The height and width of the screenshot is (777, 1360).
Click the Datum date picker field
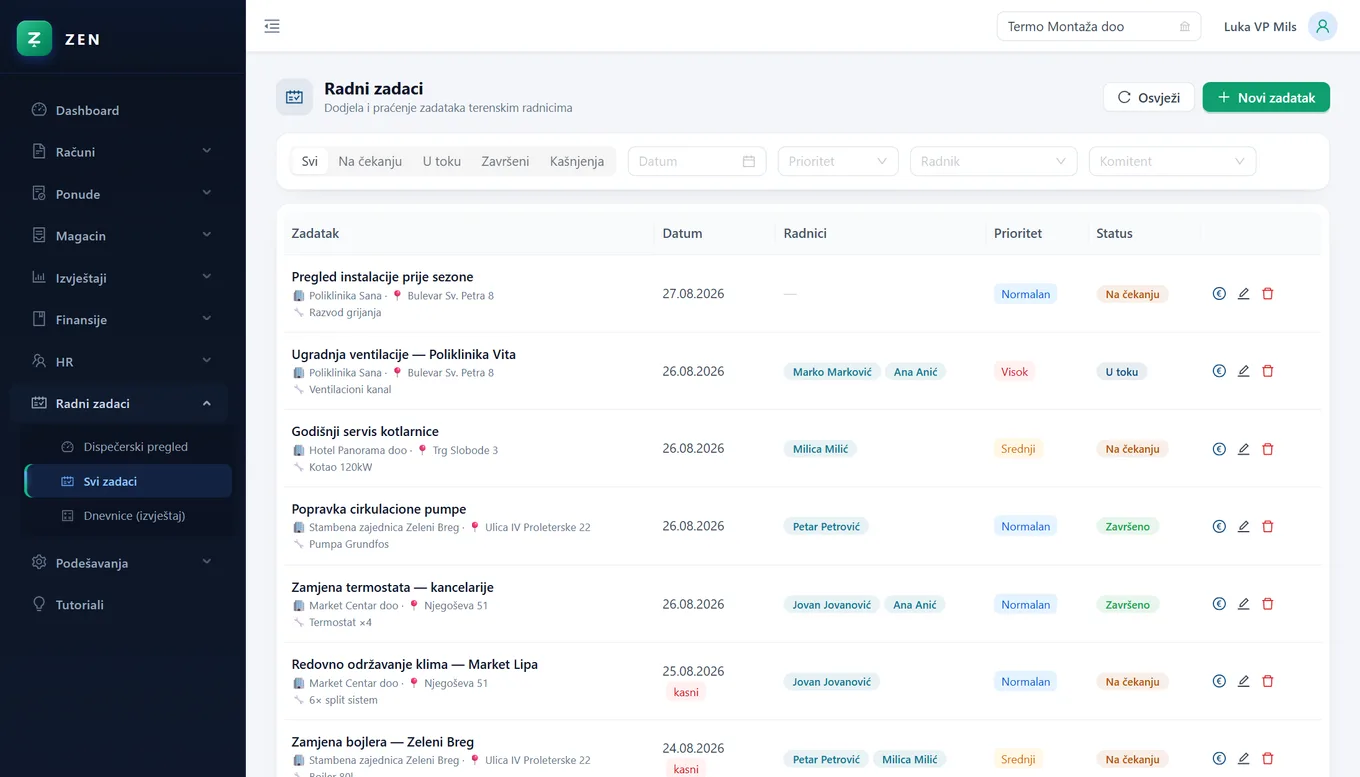[x=697, y=161]
